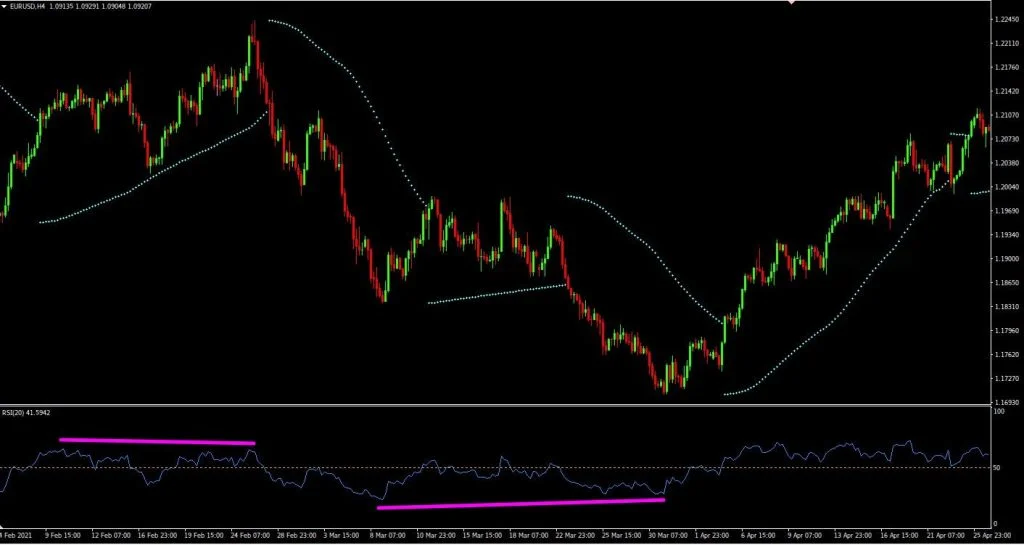Click the 1.20040 price axis label
Screen dimensions: 1024x545
(1003, 187)
